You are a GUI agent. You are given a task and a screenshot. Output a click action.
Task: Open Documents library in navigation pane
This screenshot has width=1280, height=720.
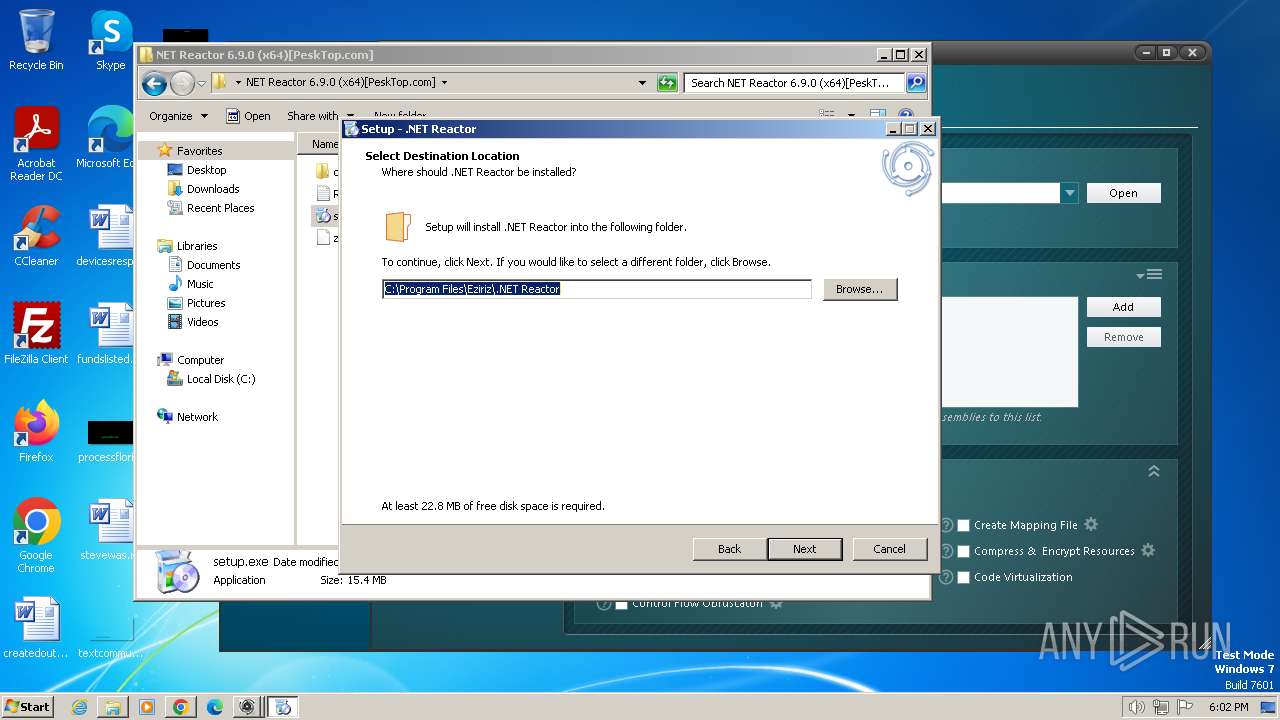point(213,265)
